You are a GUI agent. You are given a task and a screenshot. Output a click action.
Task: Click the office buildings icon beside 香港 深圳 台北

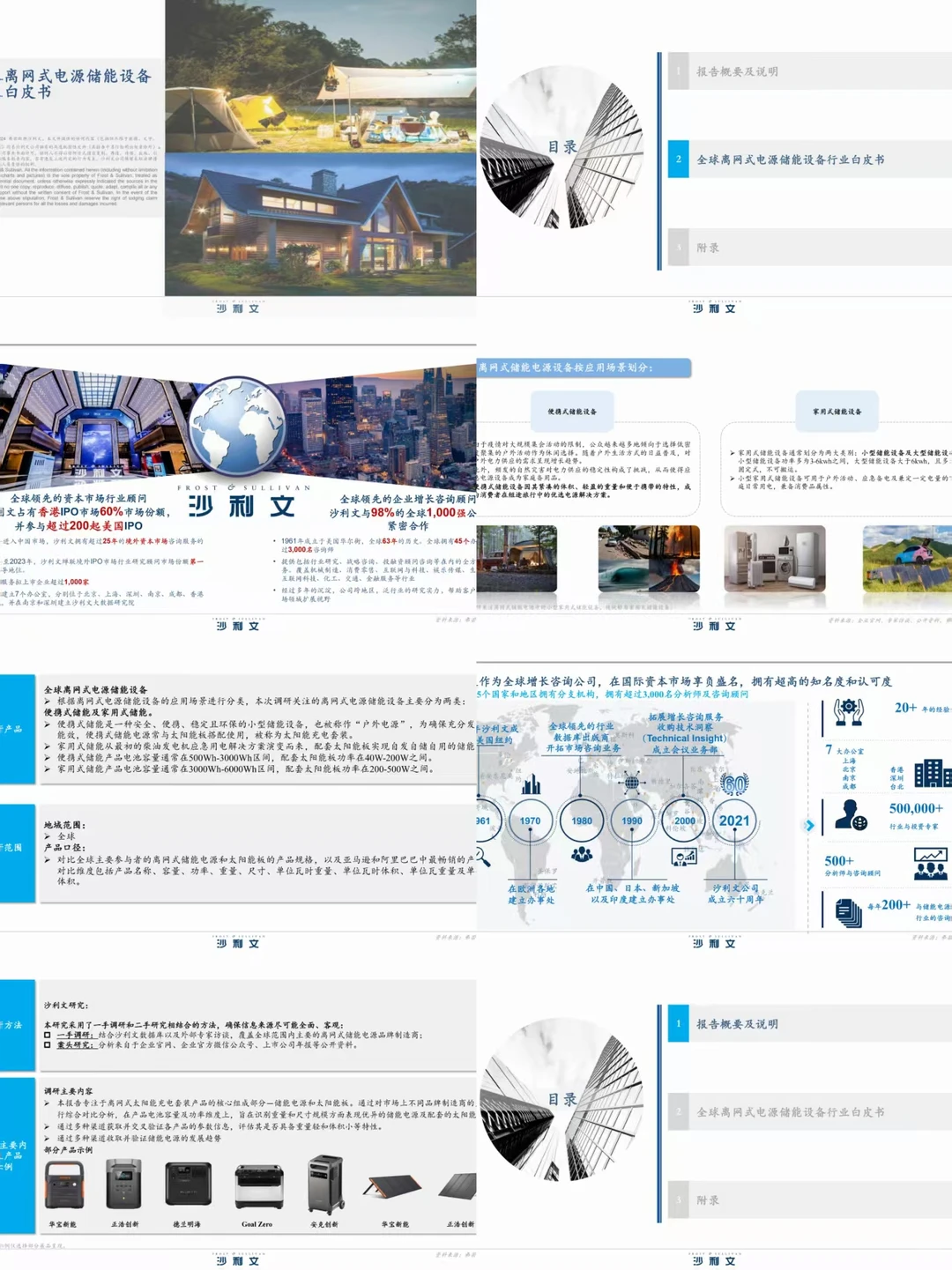pyautogui.click(x=933, y=774)
